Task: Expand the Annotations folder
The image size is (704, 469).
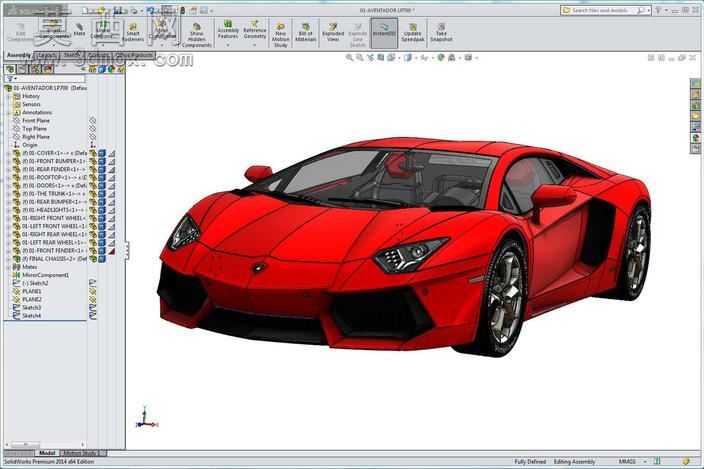Action: 8,113
